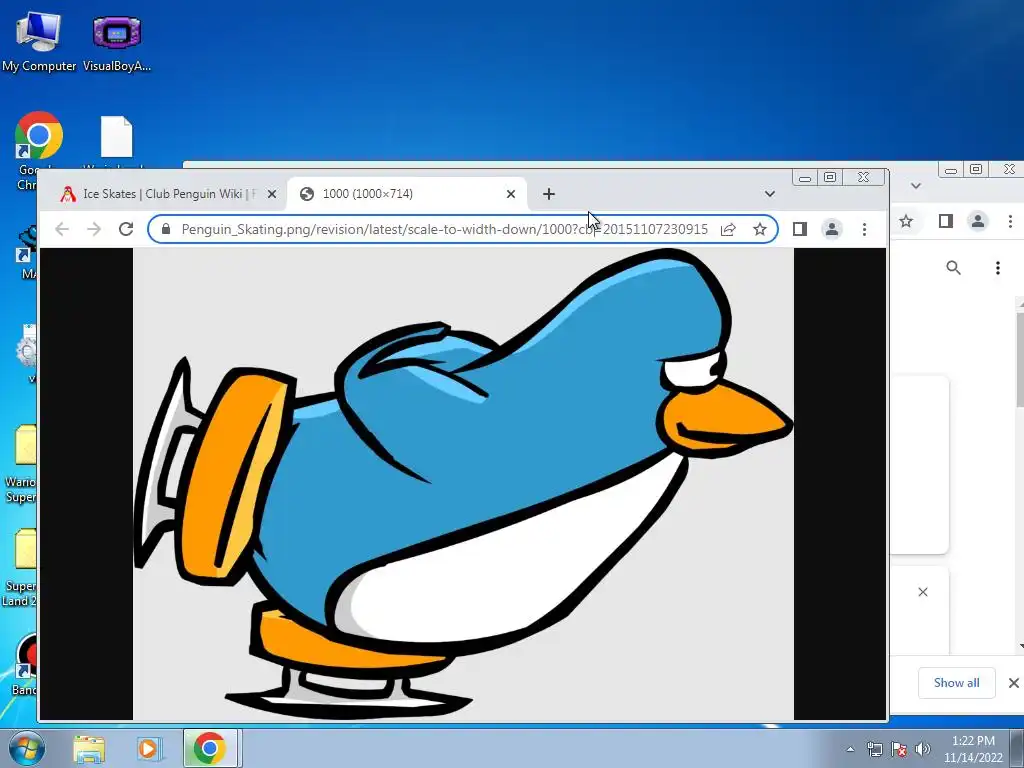
Task: Expand the tab search chevron in front Chrome
Action: coord(770,194)
